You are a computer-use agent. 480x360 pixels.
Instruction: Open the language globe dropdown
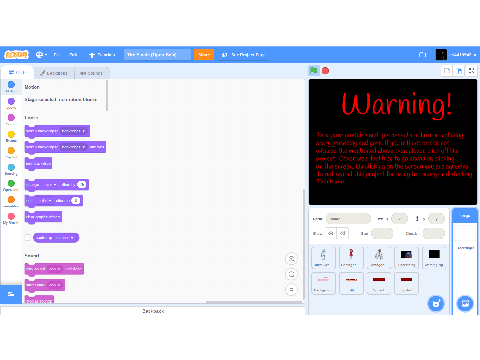[x=41, y=55]
